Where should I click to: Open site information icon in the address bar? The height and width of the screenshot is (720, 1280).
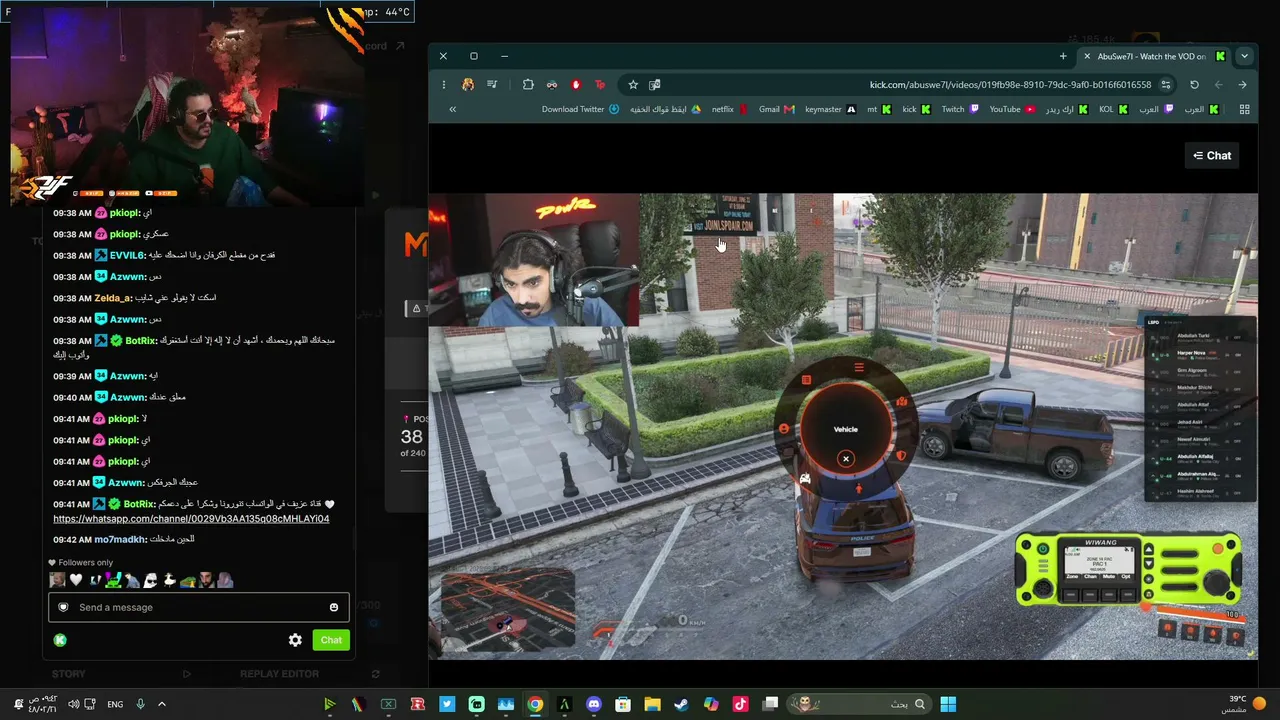pos(1166,85)
